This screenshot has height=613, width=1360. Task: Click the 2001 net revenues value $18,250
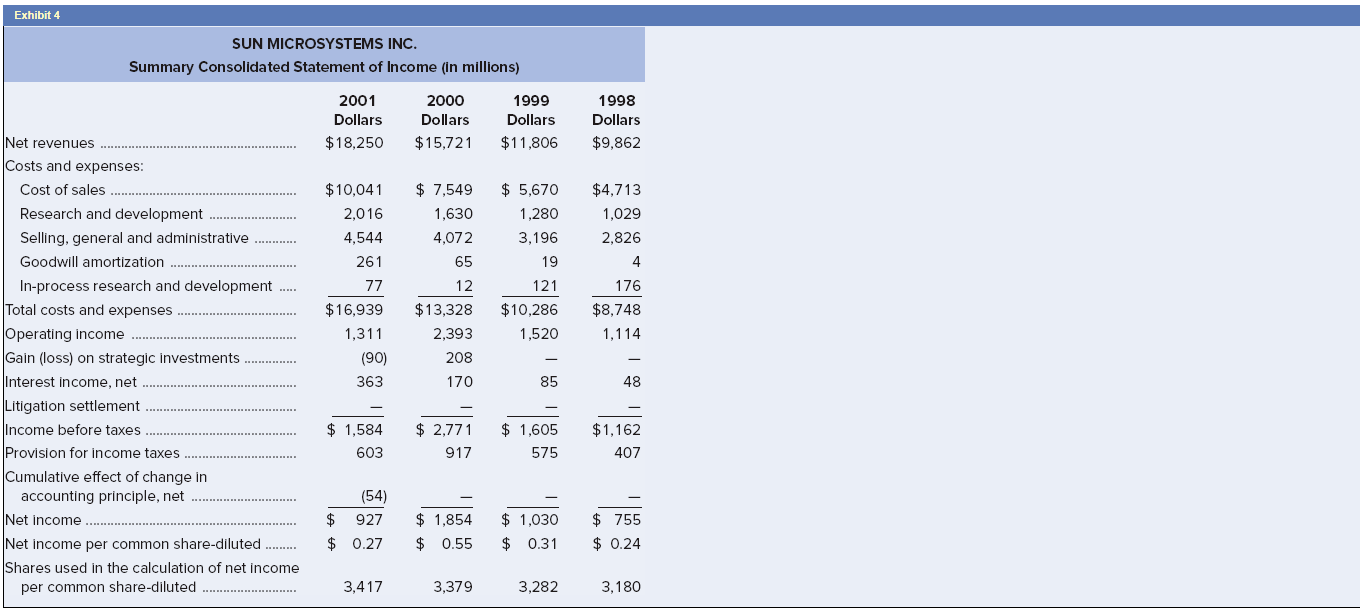pos(354,143)
